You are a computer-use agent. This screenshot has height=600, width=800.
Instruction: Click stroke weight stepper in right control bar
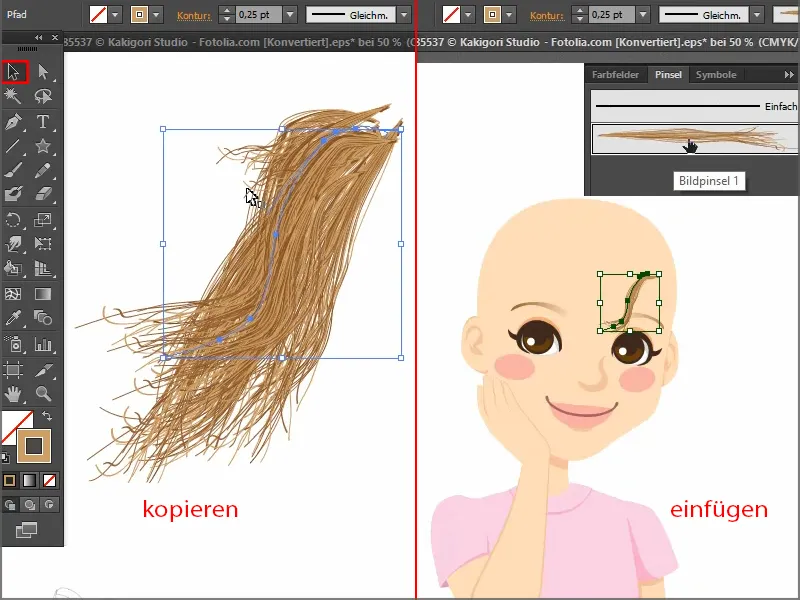click(580, 15)
